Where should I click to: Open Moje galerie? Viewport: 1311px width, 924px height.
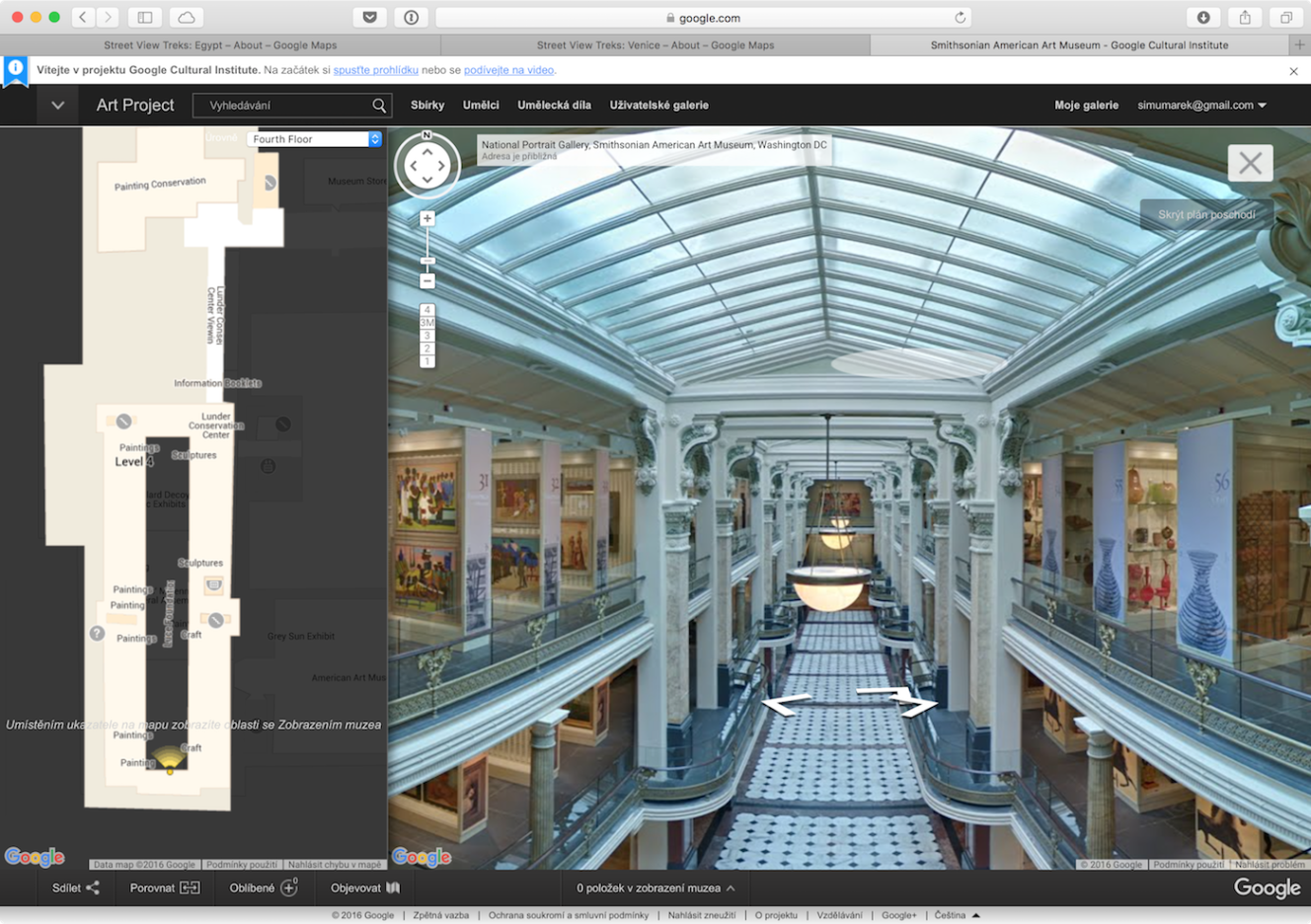coord(1086,105)
